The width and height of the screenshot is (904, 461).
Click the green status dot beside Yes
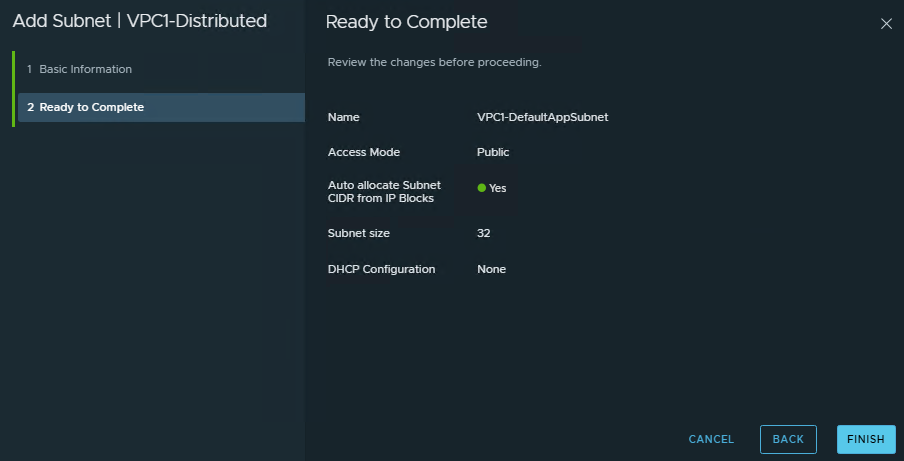(x=481, y=188)
